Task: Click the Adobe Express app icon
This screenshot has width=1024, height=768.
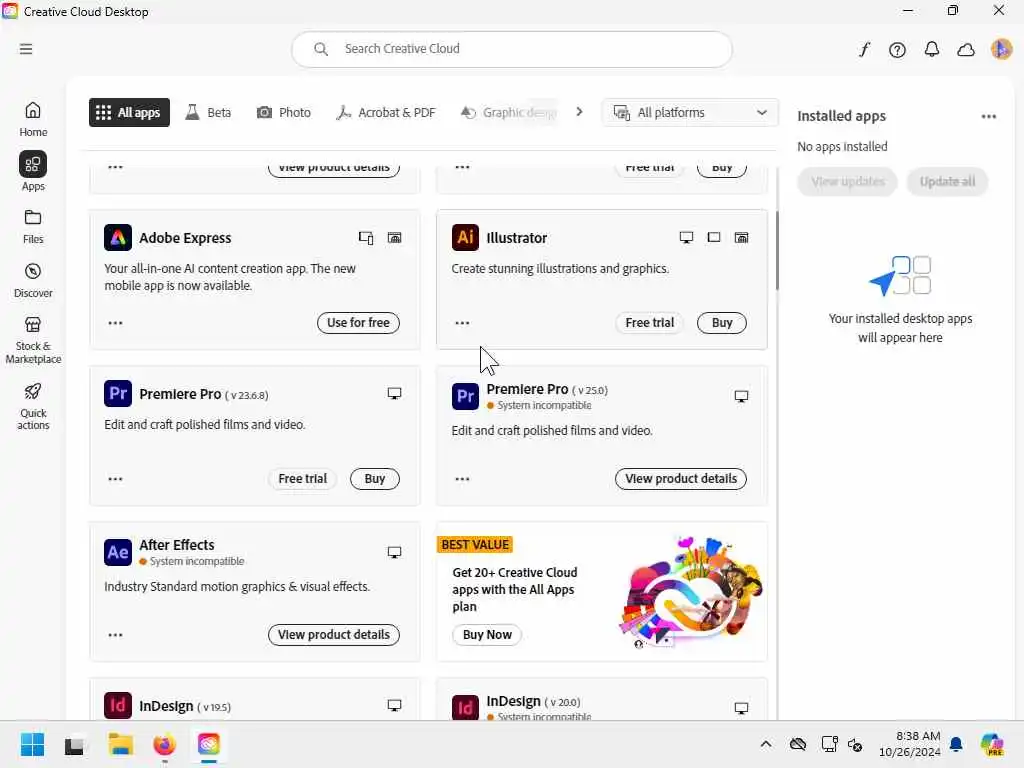Action: point(118,238)
